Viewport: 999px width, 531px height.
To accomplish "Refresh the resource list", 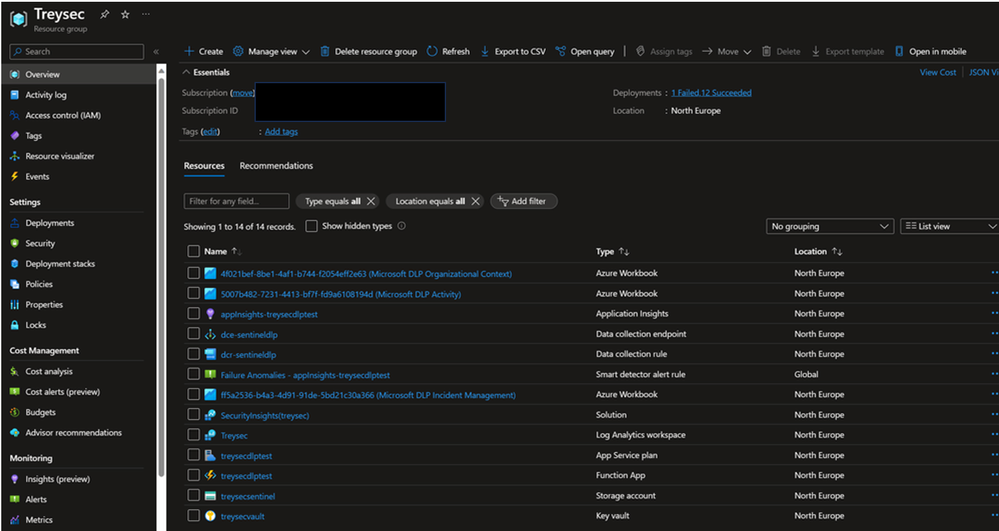I will click(x=449, y=52).
